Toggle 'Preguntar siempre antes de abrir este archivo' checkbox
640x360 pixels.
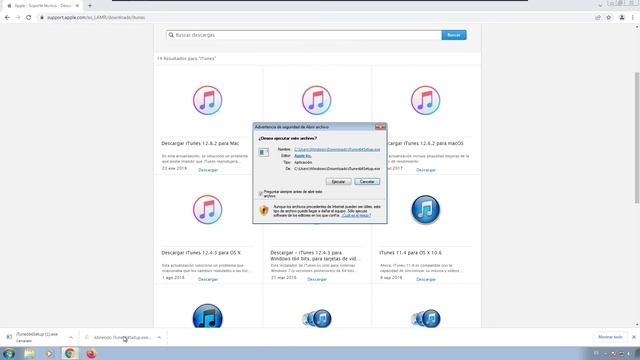click(260, 194)
